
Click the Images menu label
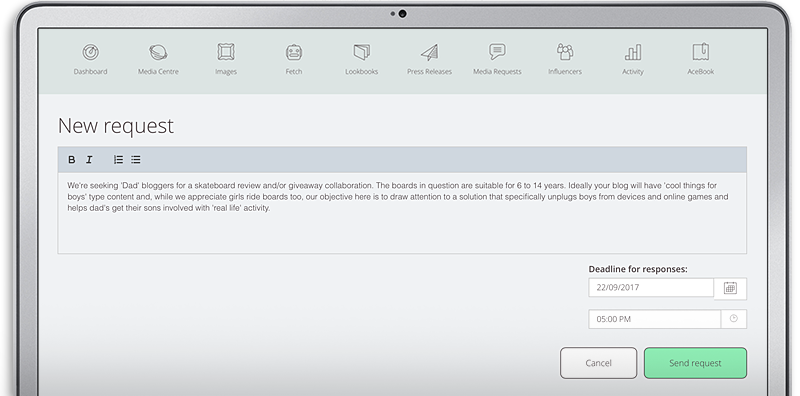tap(226, 72)
